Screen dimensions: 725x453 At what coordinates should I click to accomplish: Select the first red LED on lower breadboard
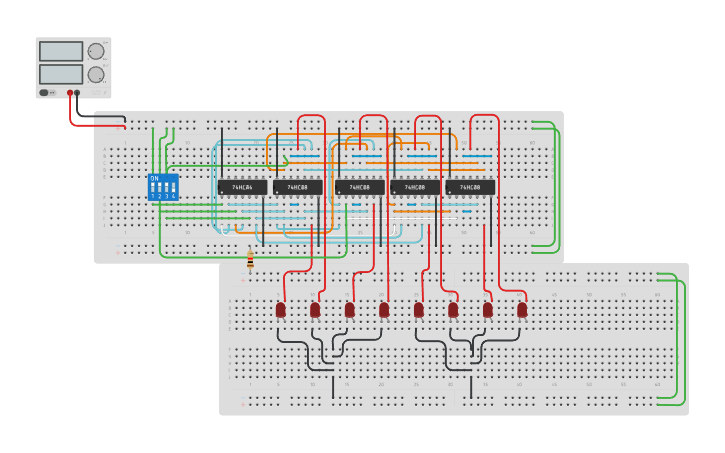pyautogui.click(x=281, y=310)
